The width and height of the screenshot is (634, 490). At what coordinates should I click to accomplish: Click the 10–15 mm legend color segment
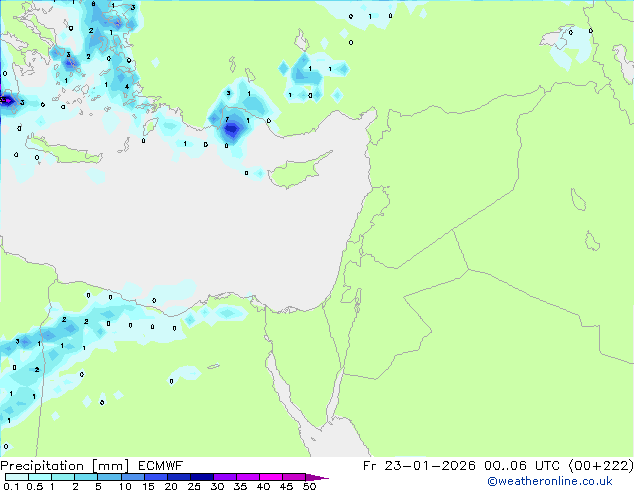point(133,477)
